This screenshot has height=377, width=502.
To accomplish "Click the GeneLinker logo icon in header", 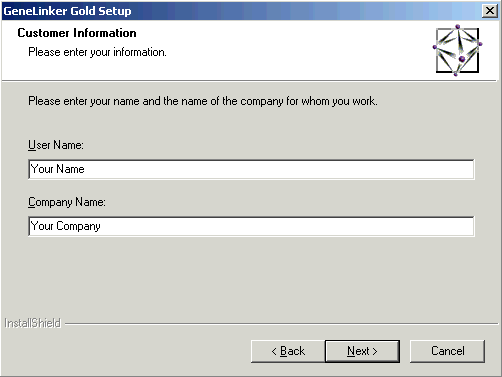I will tap(457, 50).
